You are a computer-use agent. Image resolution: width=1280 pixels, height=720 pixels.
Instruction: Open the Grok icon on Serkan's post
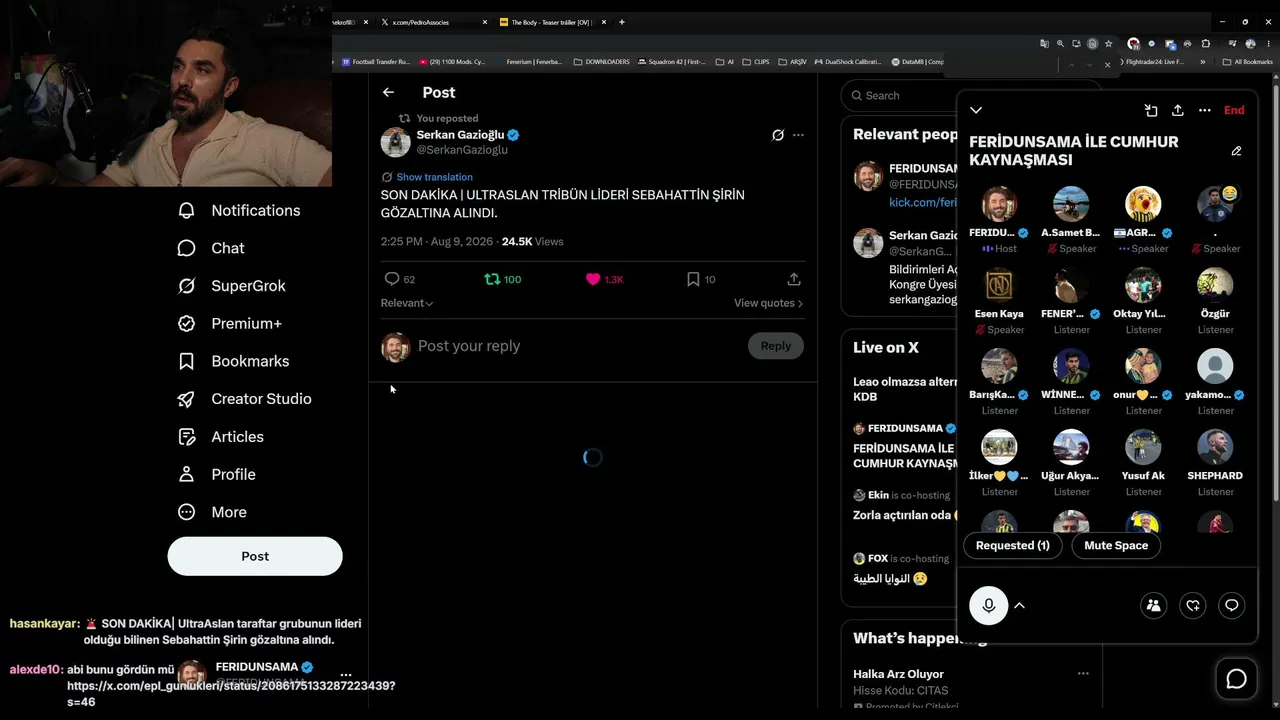point(777,135)
